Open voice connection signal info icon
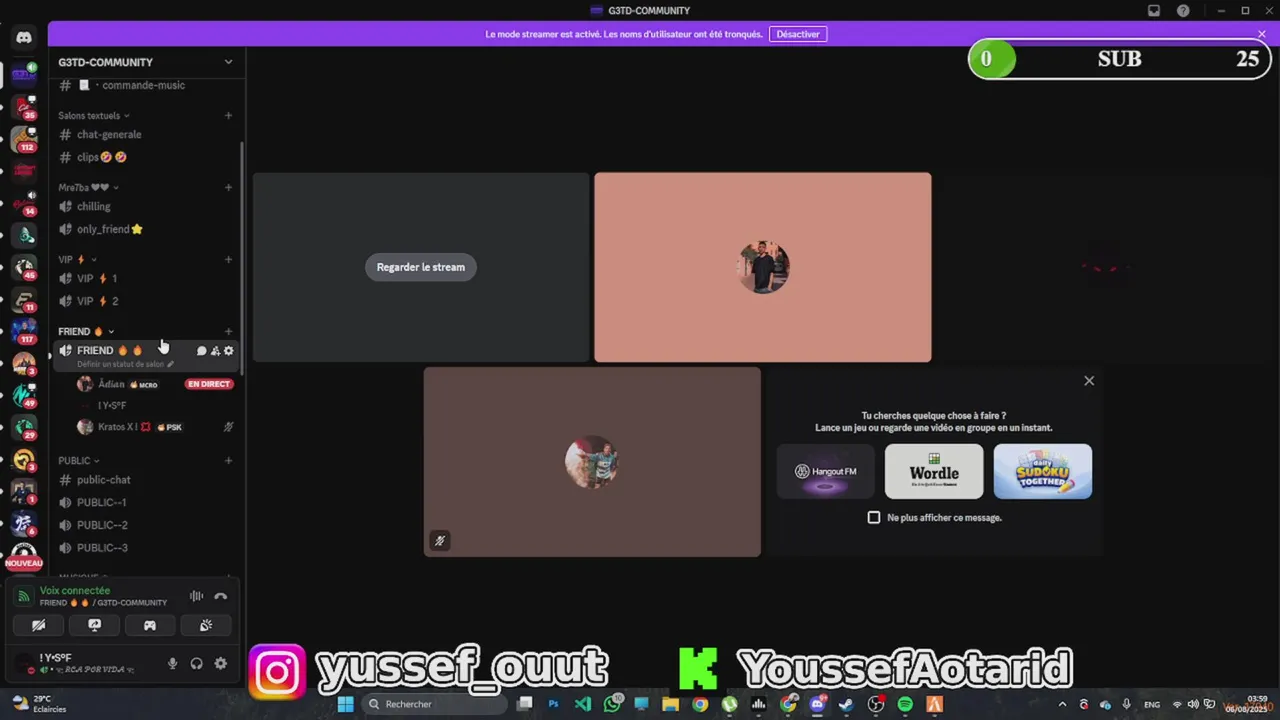 25,597
